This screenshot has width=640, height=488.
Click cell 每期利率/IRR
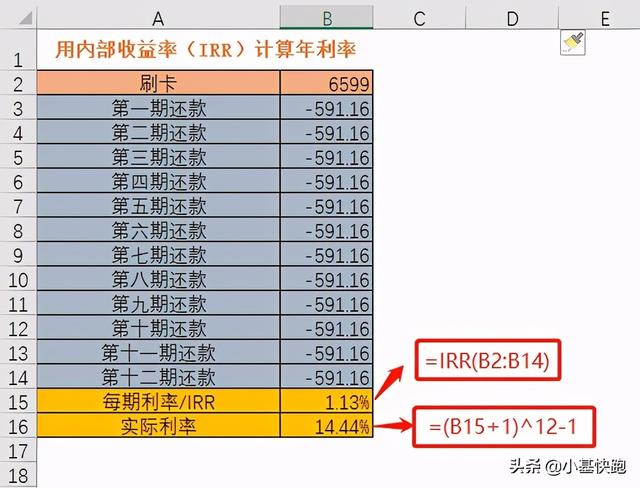pyautogui.click(x=158, y=401)
